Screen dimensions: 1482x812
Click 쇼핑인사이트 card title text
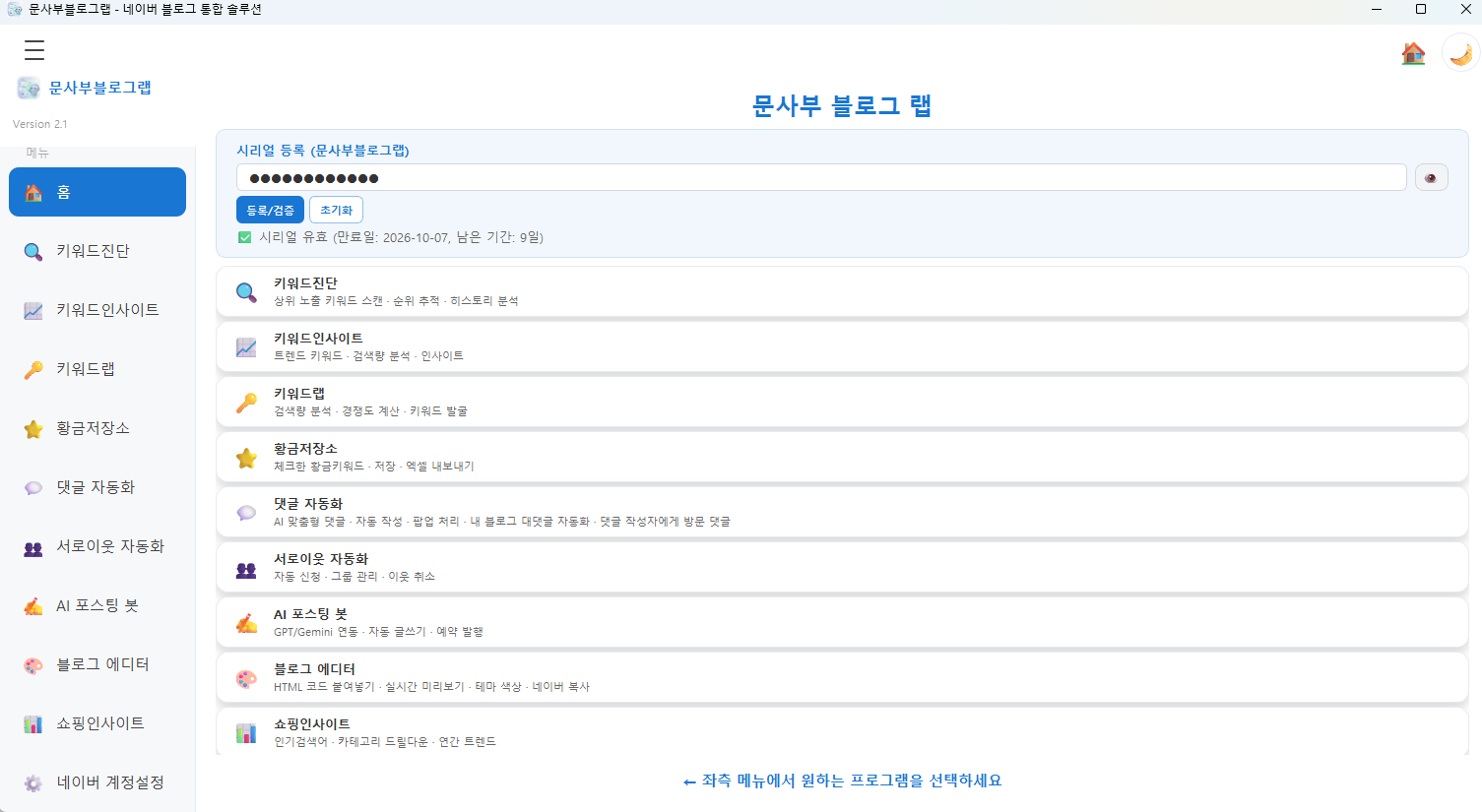click(x=311, y=723)
